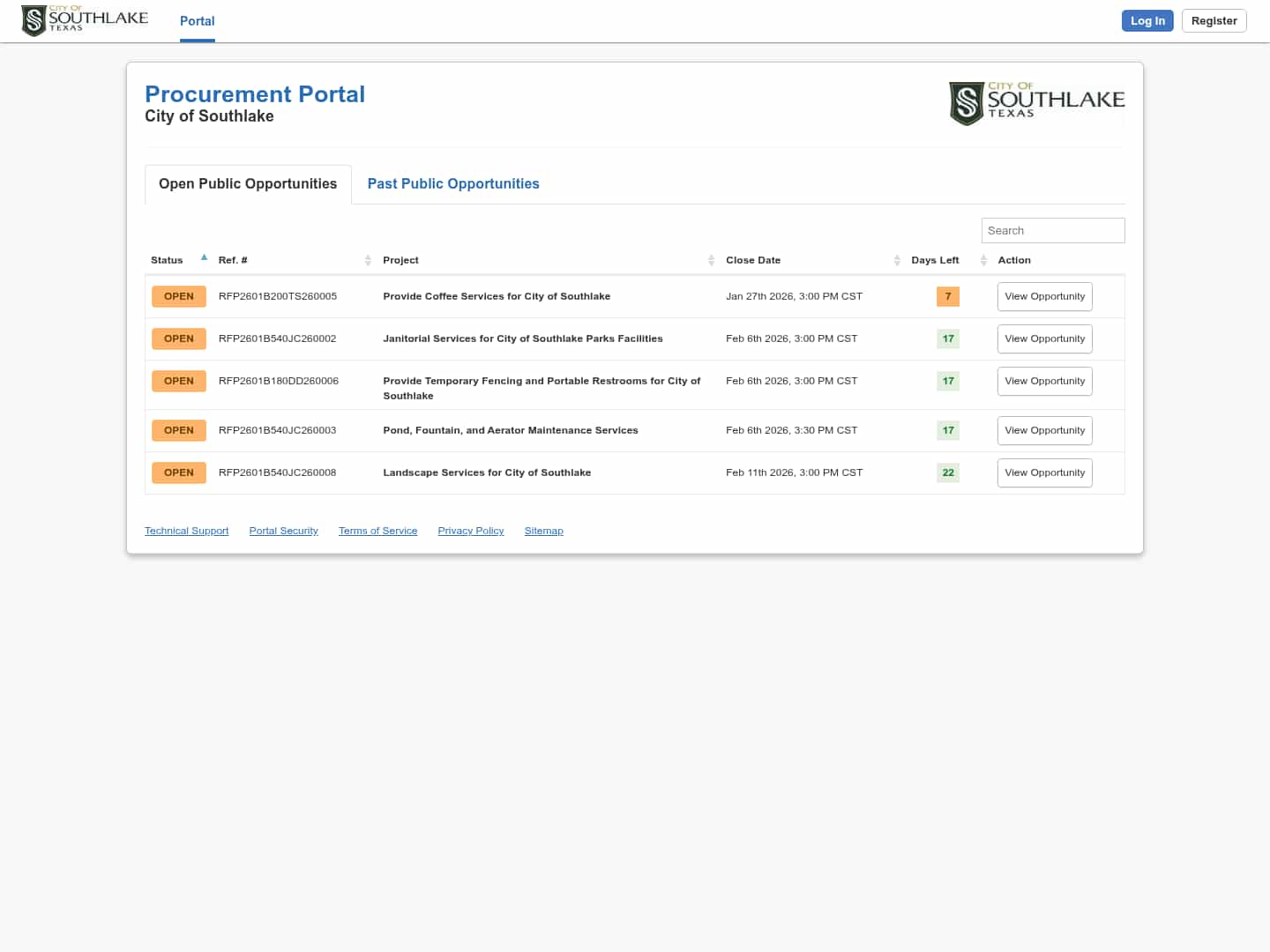
Task: Open Pond, Fountain, and Aerator Maintenance project
Action: [510, 431]
